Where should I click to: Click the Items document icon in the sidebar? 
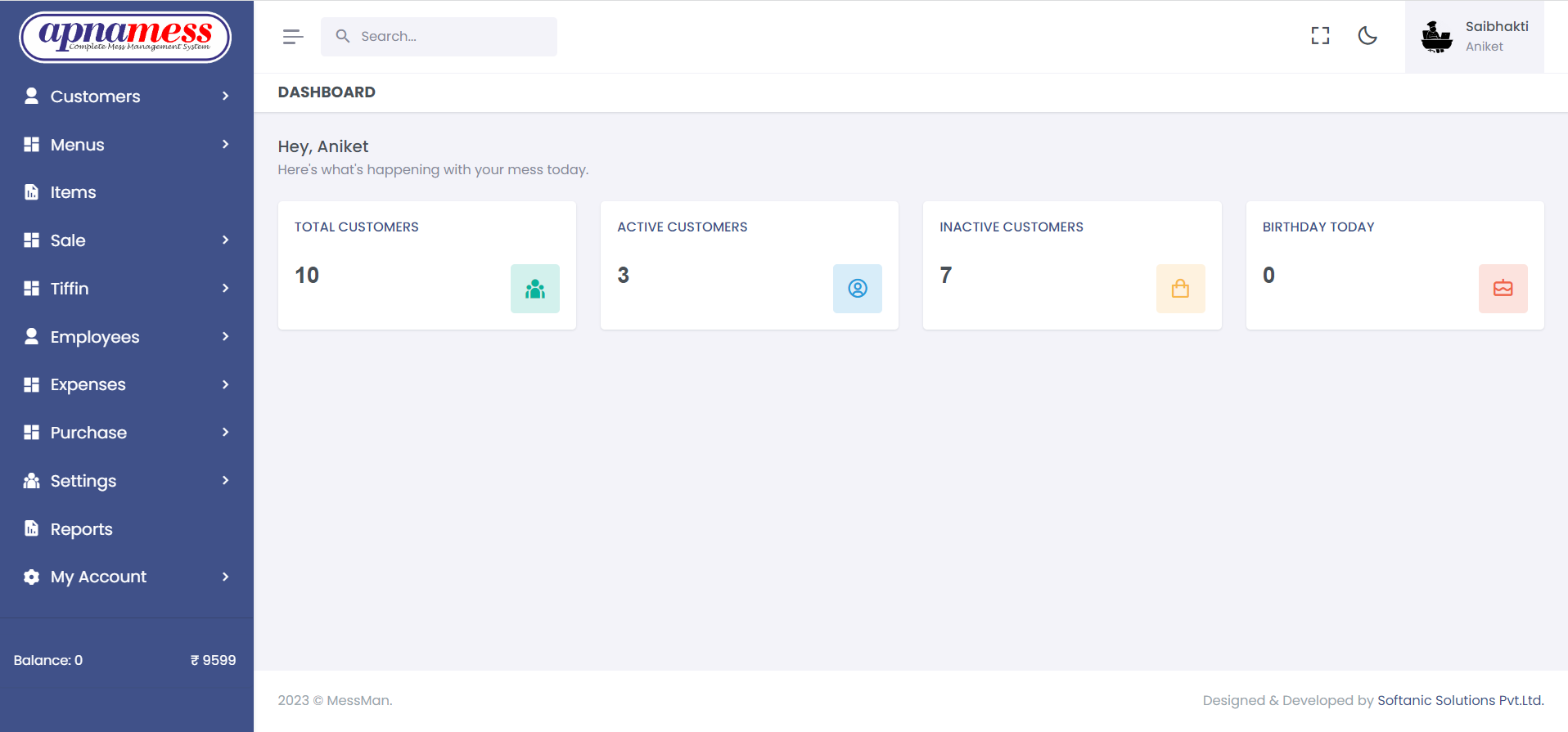(31, 192)
